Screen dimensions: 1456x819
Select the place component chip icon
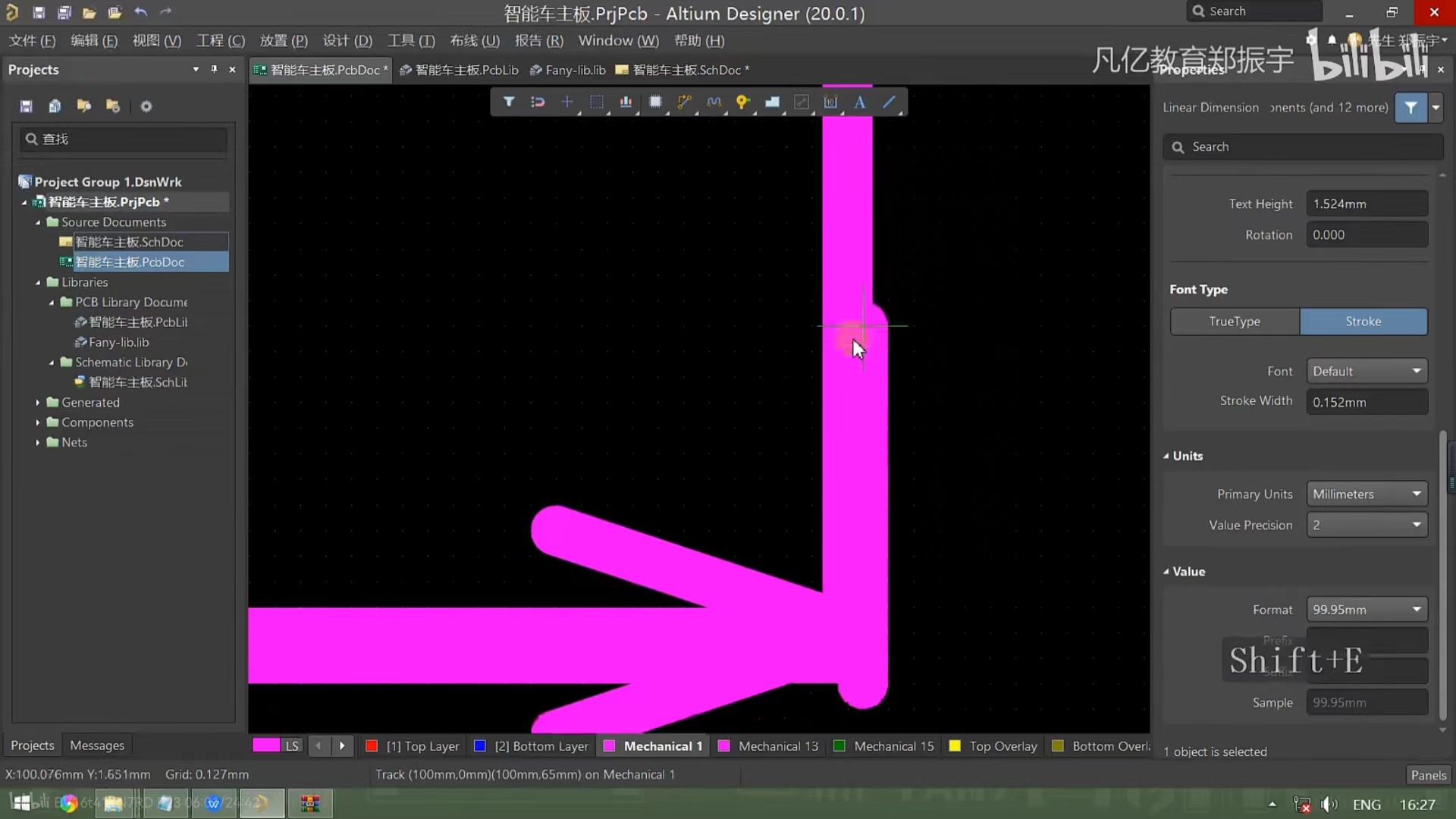pyautogui.click(x=655, y=102)
